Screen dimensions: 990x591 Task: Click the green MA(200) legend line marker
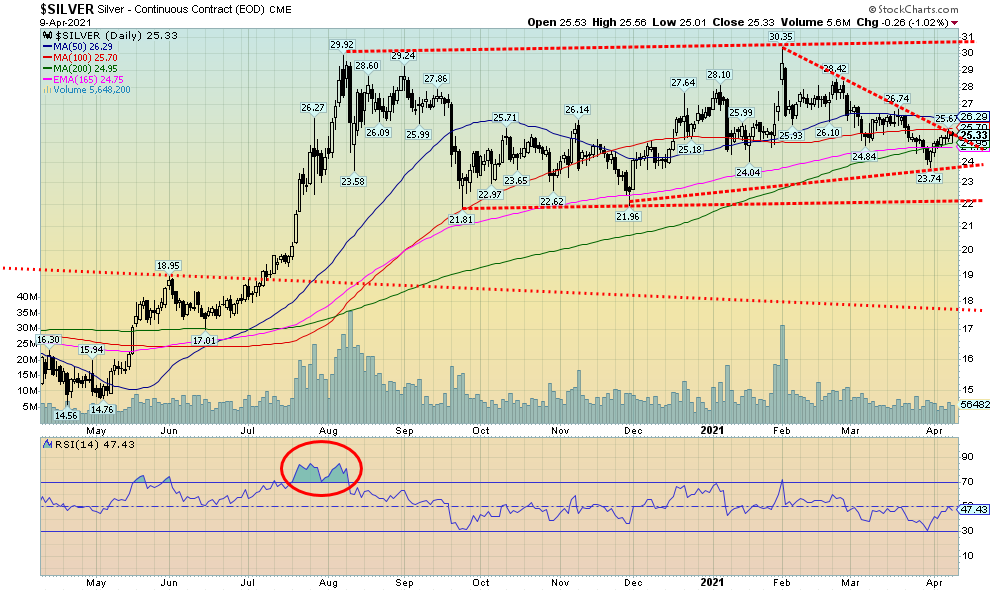(x=47, y=68)
